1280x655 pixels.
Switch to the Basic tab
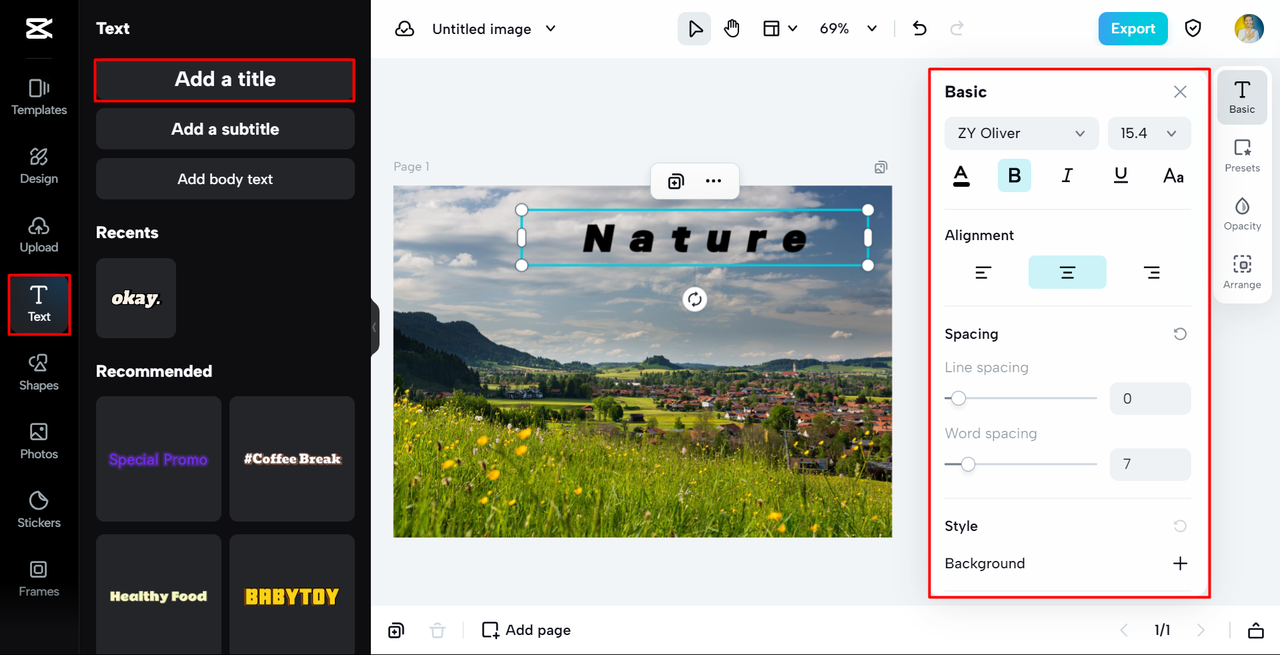point(1242,97)
